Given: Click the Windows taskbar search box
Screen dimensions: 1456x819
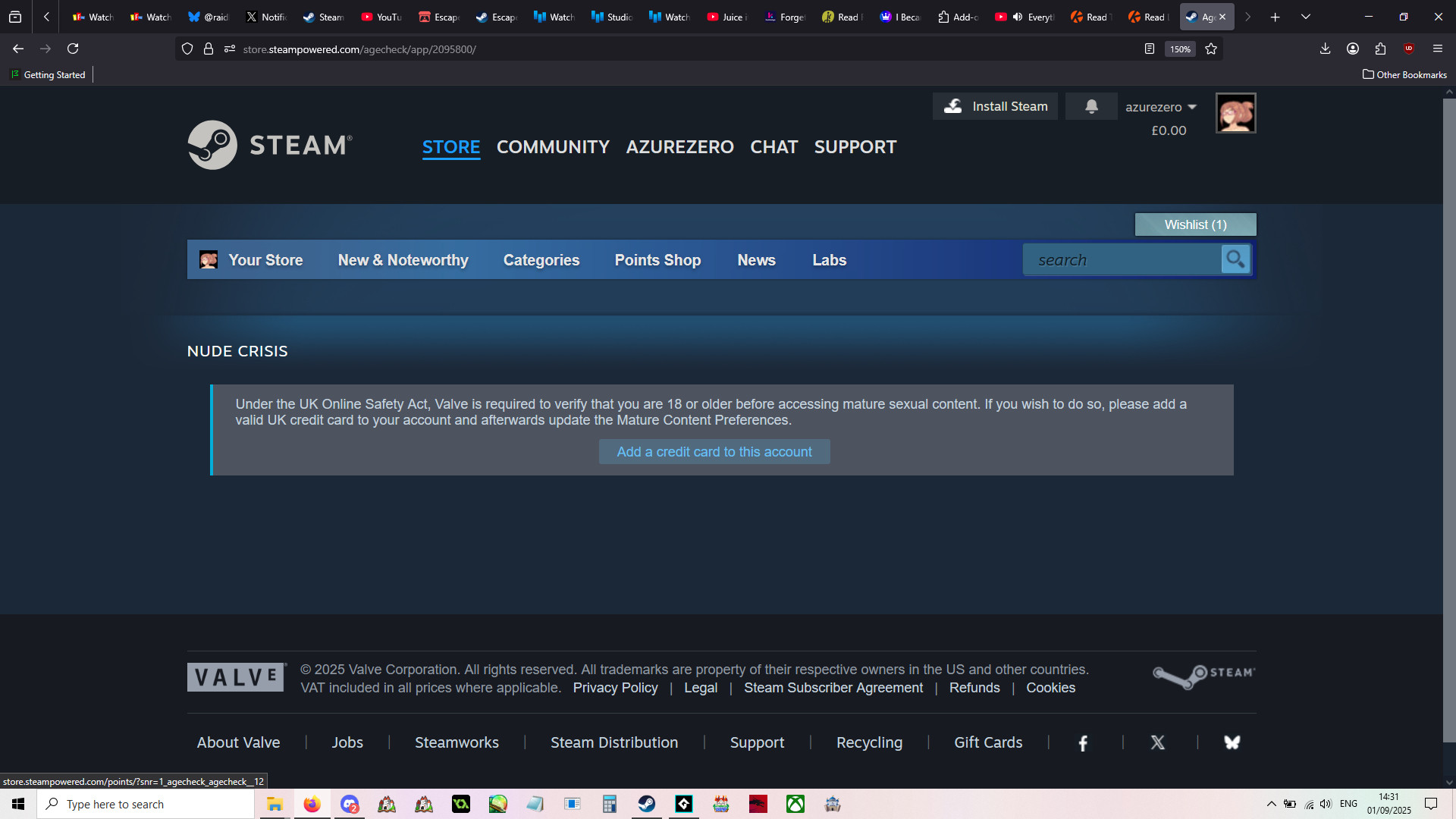Looking at the screenshot, I should (146, 804).
